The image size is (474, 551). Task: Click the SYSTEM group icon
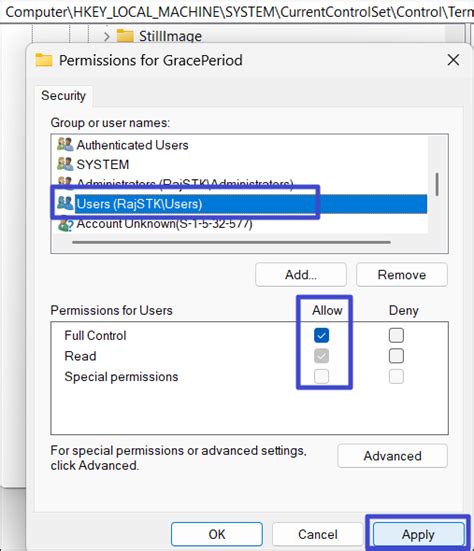point(65,164)
